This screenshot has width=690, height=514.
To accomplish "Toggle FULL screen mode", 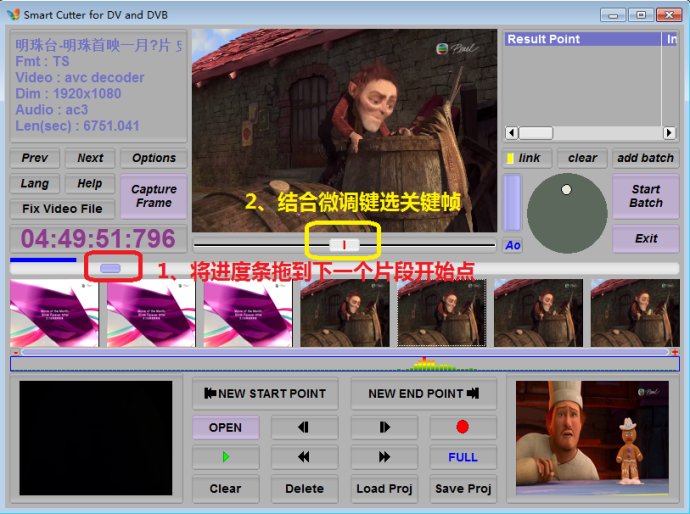I will coord(462,457).
